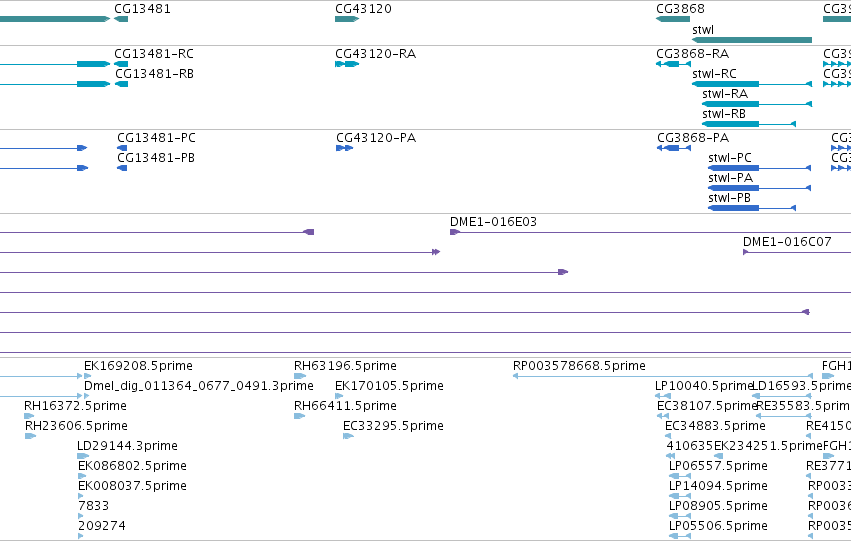Select the LP14094.5prime EST
851x541 pixels.
click(680, 497)
